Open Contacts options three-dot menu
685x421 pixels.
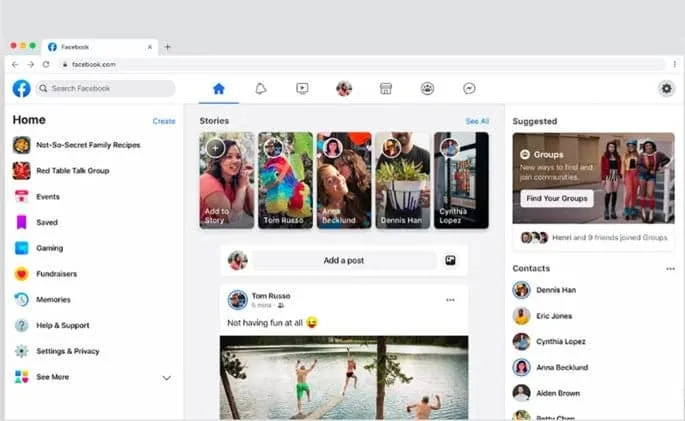(670, 269)
